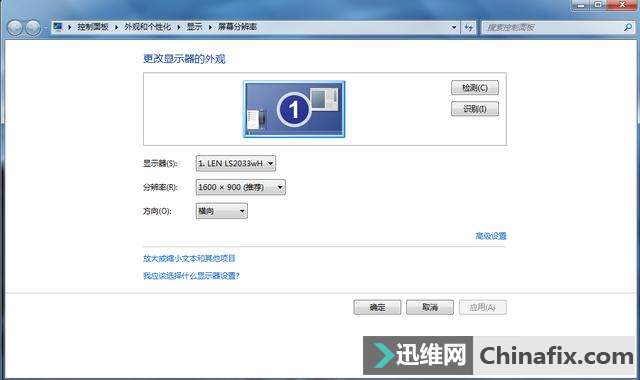Viewport: 640px width, 380px height.
Task: Click the 分辨率(R): label
Action: click(160, 187)
